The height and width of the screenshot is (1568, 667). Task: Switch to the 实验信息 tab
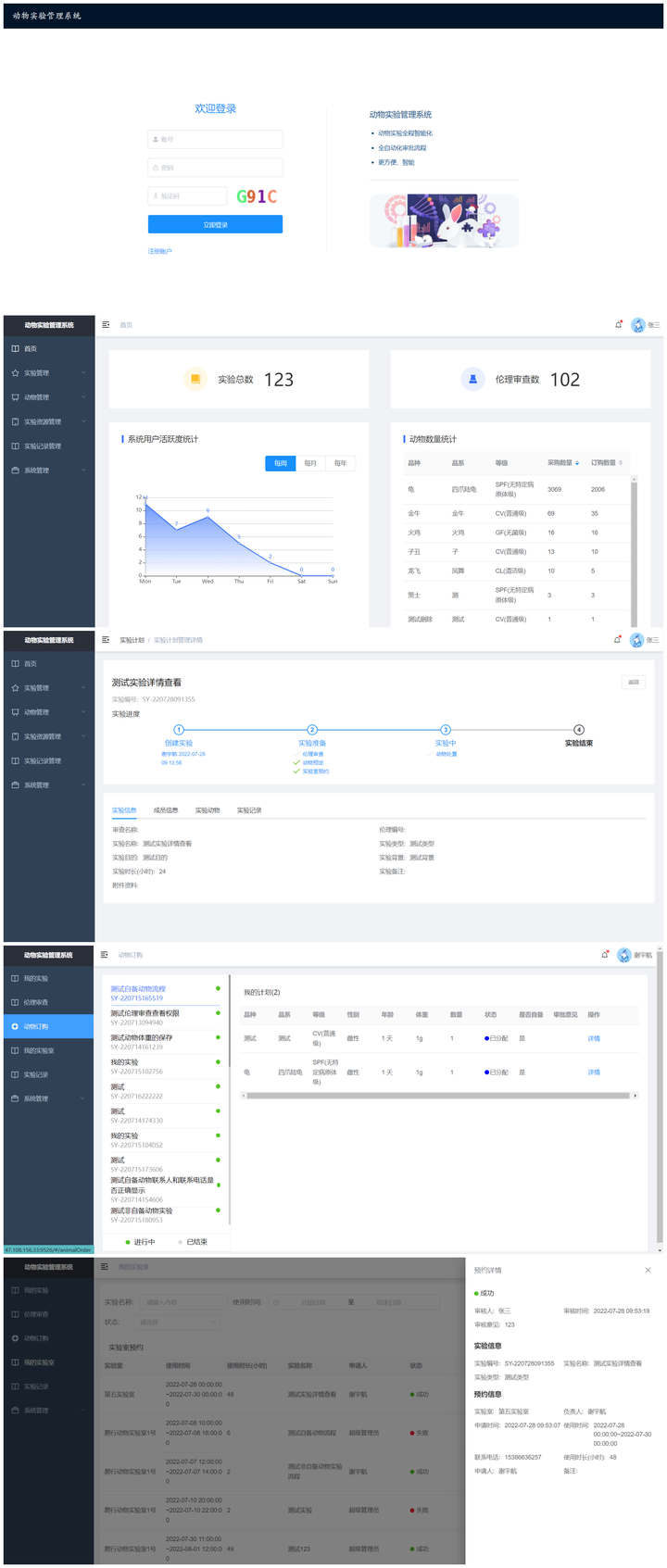pyautogui.click(x=124, y=810)
